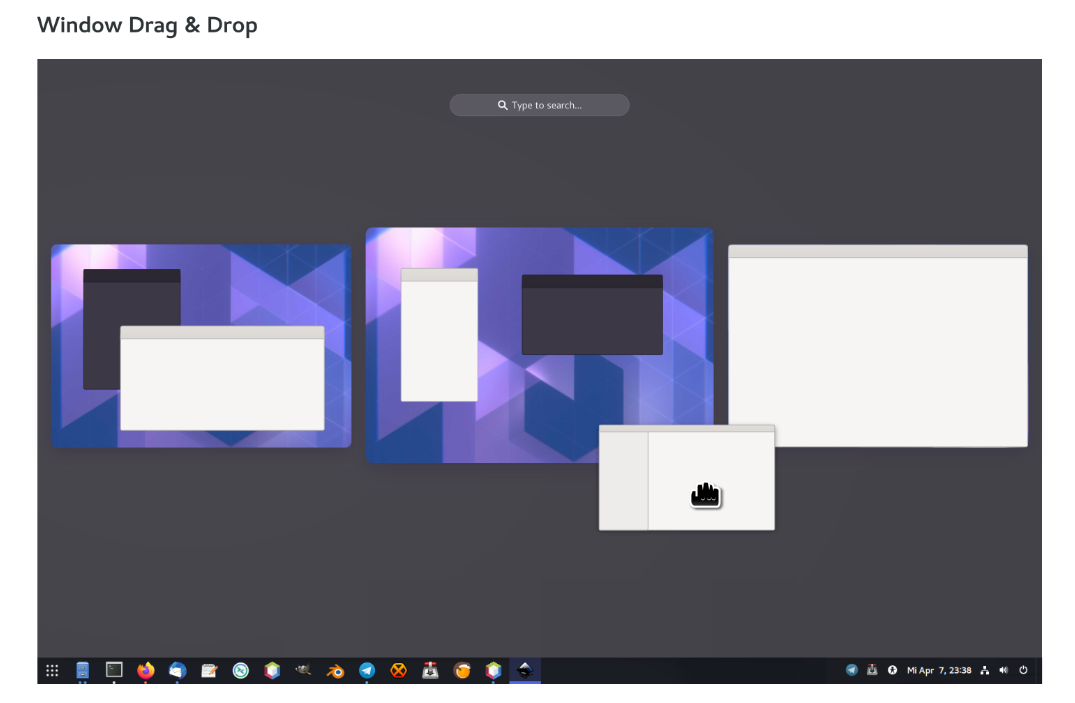Viewport: 1075px width, 703px height.
Task: Open the email client from the dock
Action: (x=177, y=670)
